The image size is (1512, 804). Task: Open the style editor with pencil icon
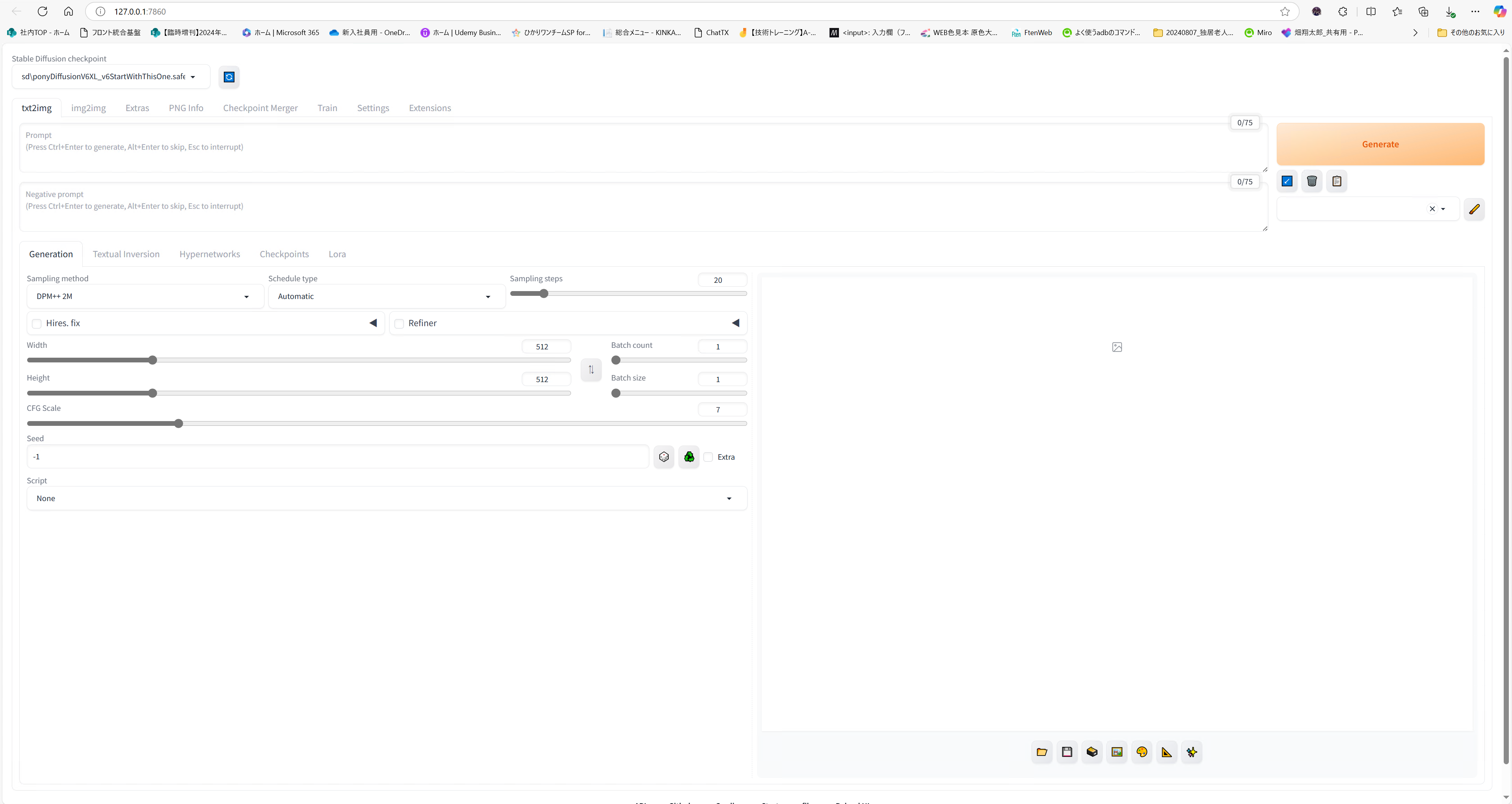[x=1474, y=209]
